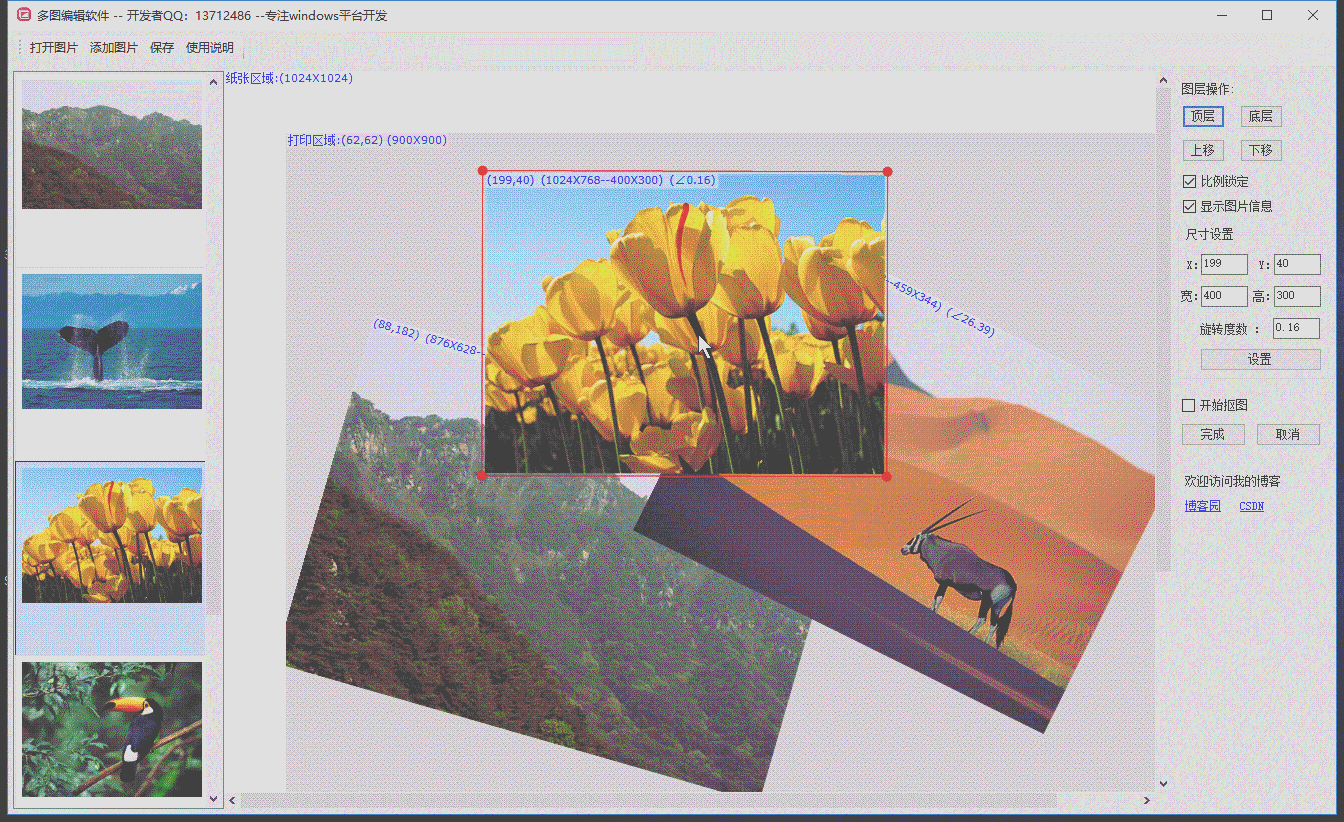Toggle the 比例锁定 checkbox
The image size is (1344, 822).
1189,182
